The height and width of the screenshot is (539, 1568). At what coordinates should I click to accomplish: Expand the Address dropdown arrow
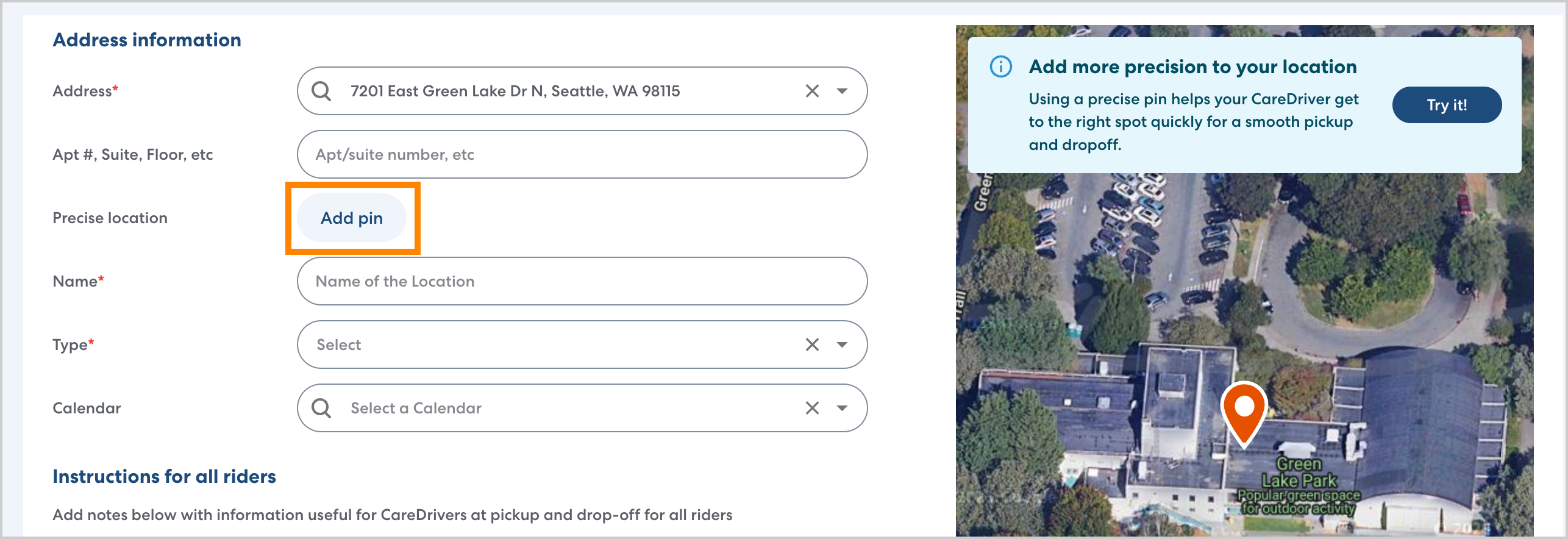pyautogui.click(x=843, y=91)
